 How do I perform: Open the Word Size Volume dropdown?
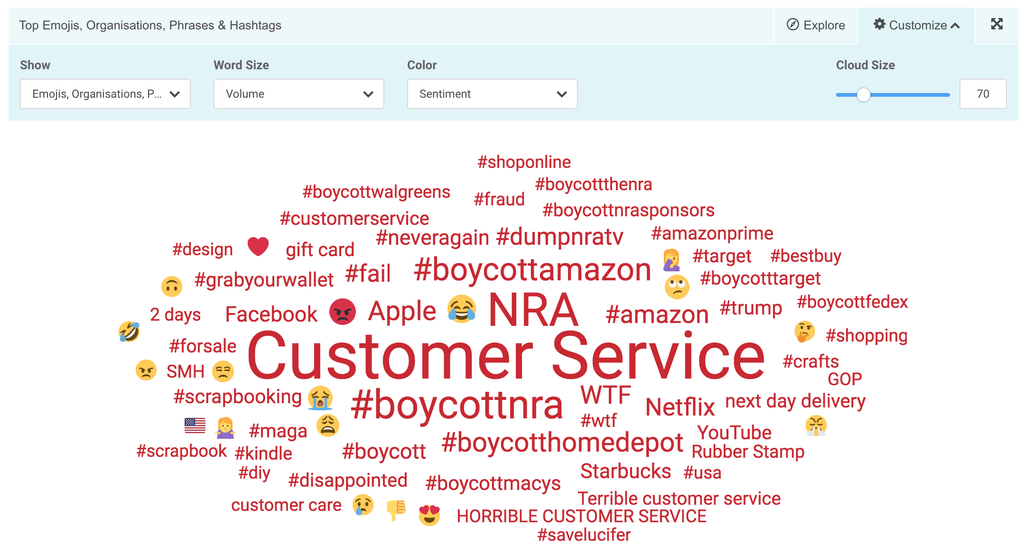coord(298,94)
